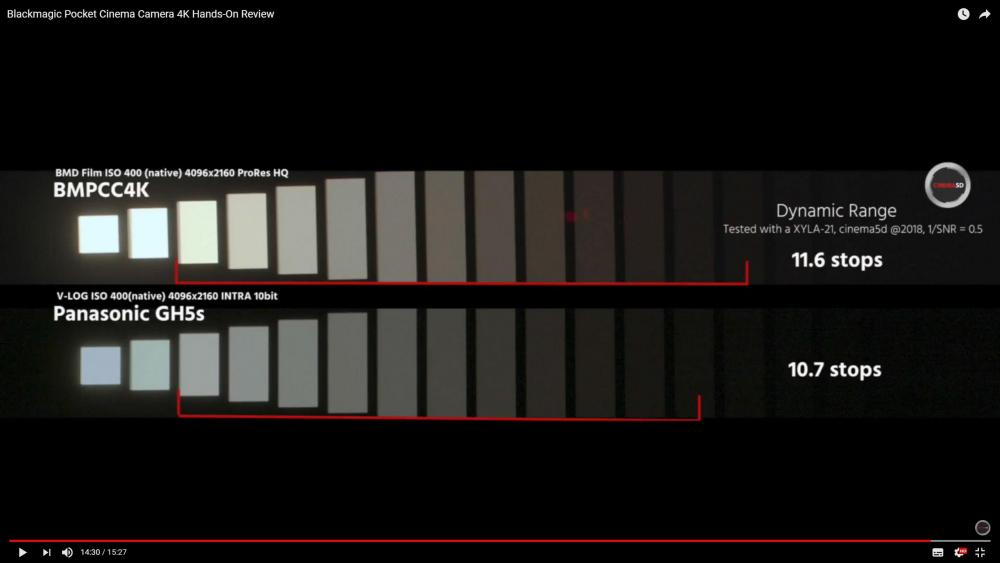Exit full screen mode
Screen dimensions: 1000x563
pos(980,552)
